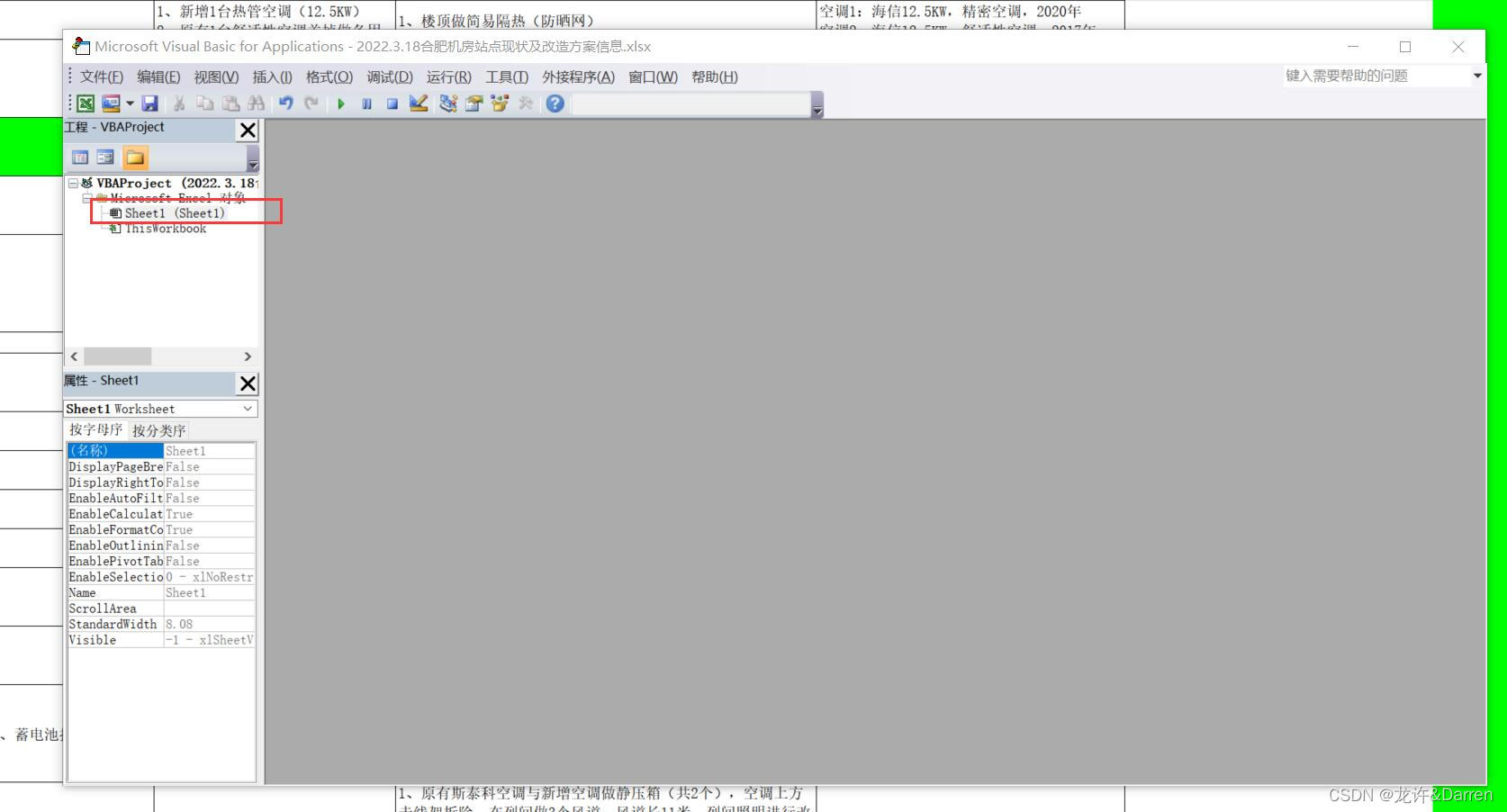Switch to the 按分类序 tab

(158, 430)
